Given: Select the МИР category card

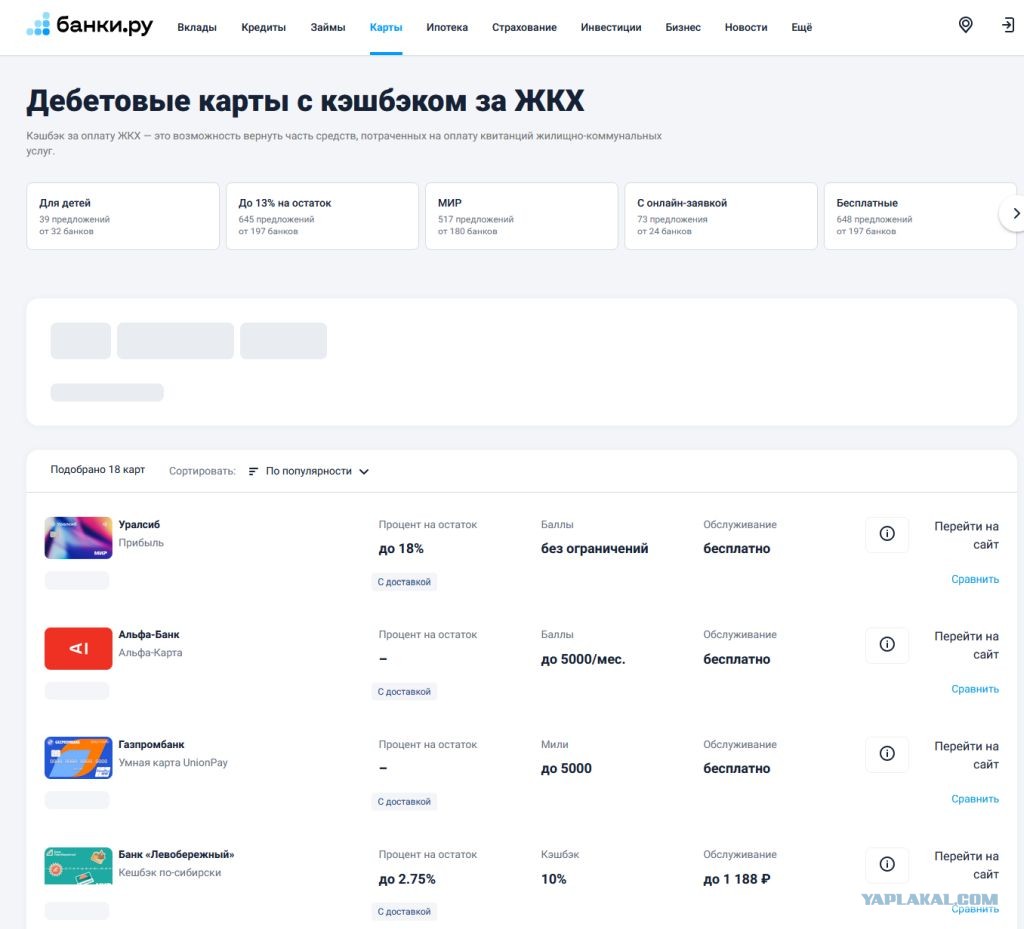Looking at the screenshot, I should [521, 216].
